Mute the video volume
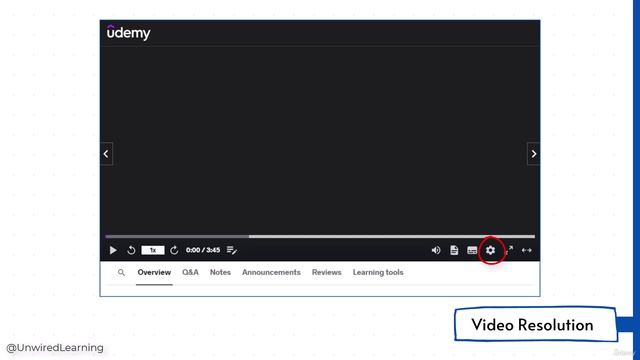Screen dimensions: 640x360 [x=436, y=250]
